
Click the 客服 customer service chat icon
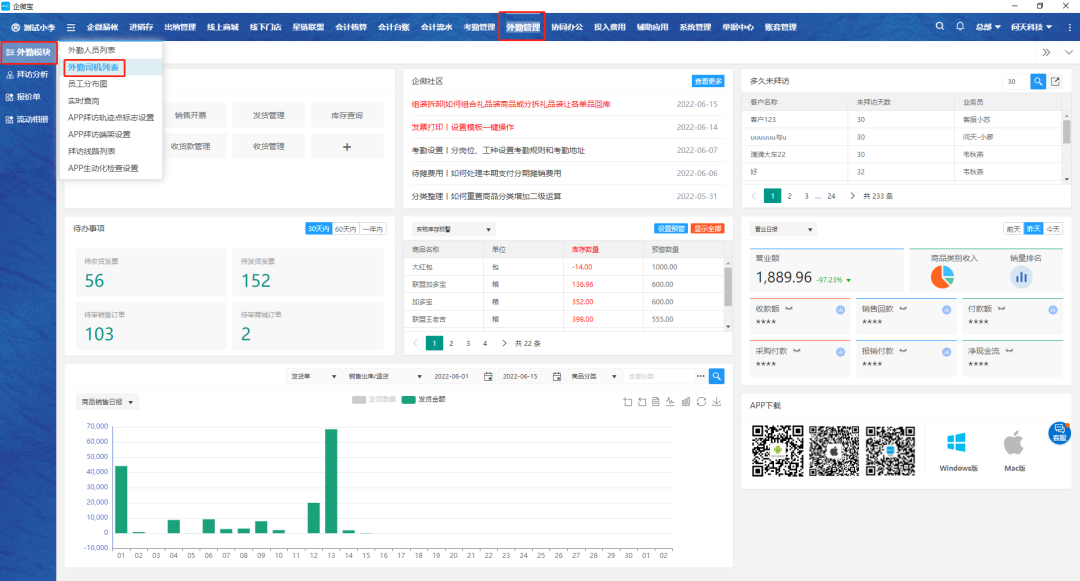coord(1058,432)
